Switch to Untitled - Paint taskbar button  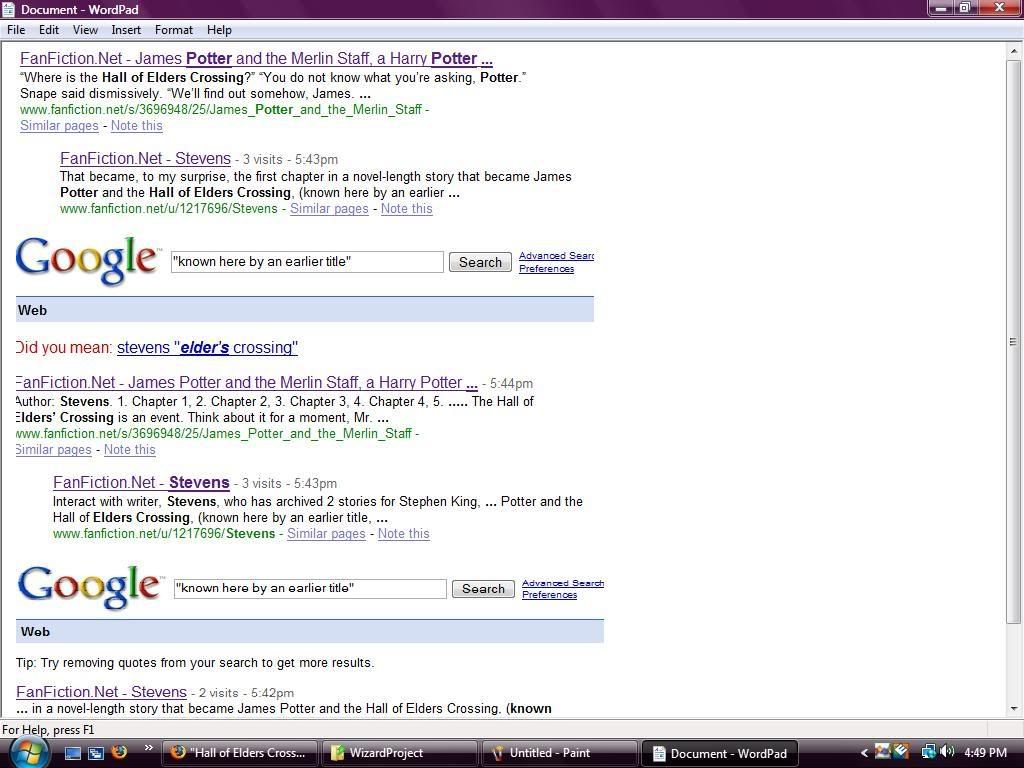[x=558, y=753]
